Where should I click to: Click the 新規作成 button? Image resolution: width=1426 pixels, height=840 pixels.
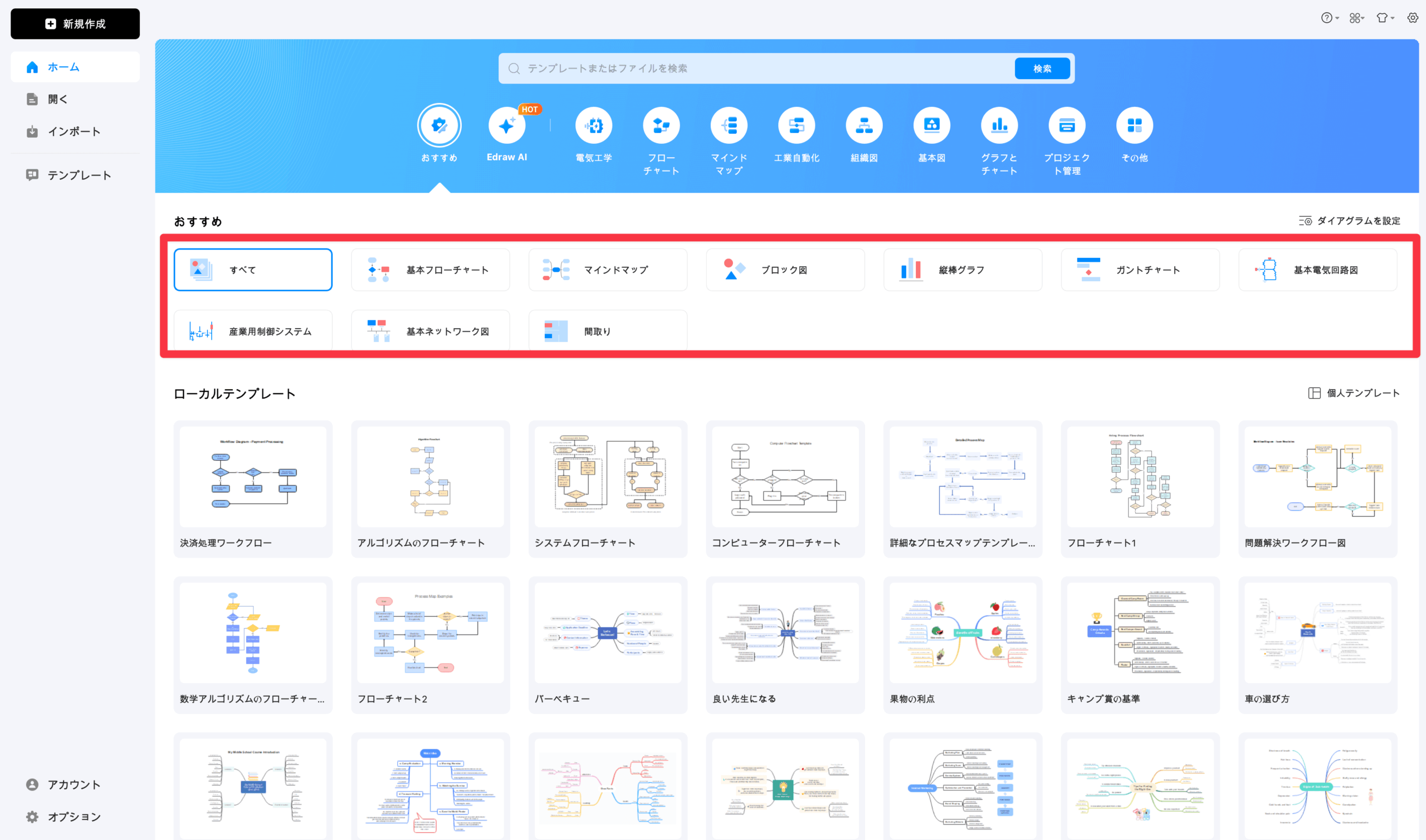[x=75, y=24]
